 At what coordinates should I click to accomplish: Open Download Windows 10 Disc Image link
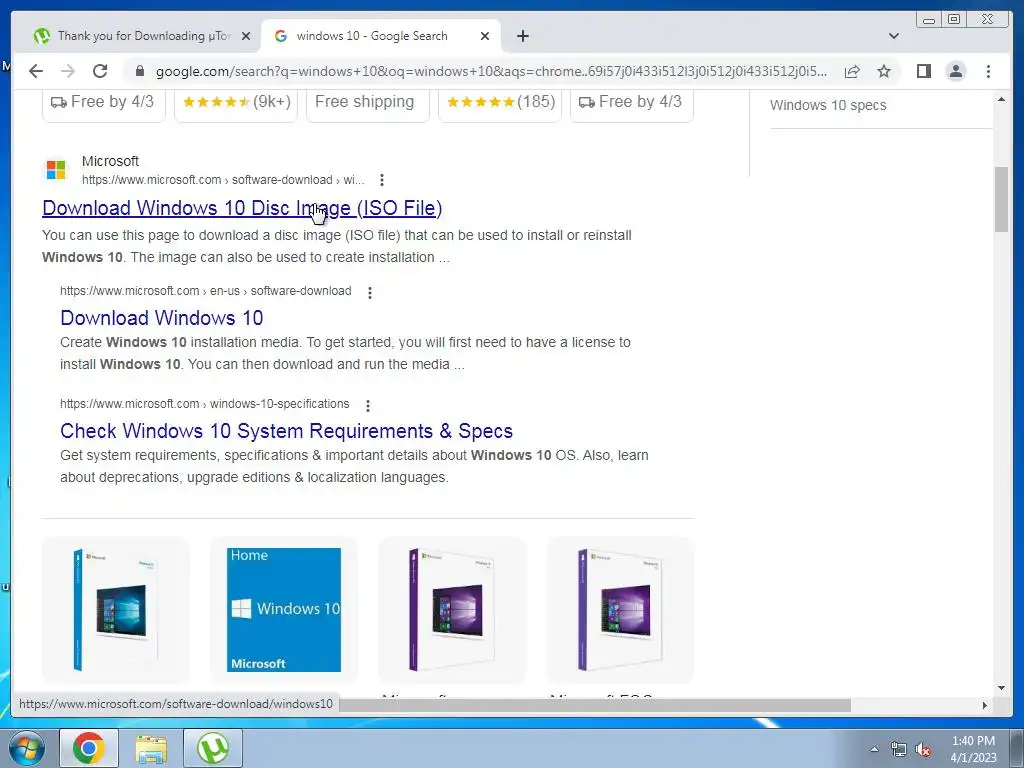point(242,208)
